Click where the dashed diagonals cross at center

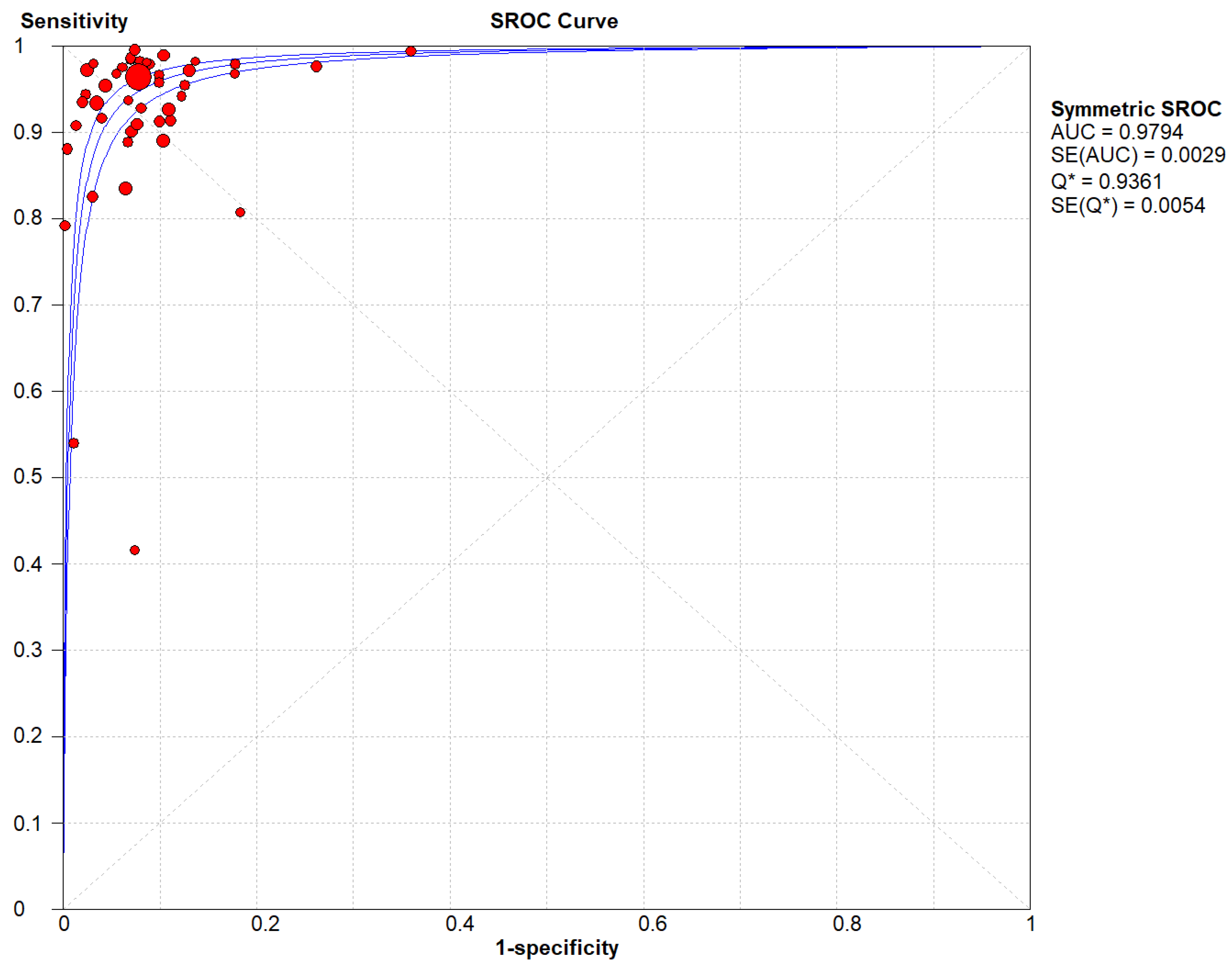[x=547, y=478]
